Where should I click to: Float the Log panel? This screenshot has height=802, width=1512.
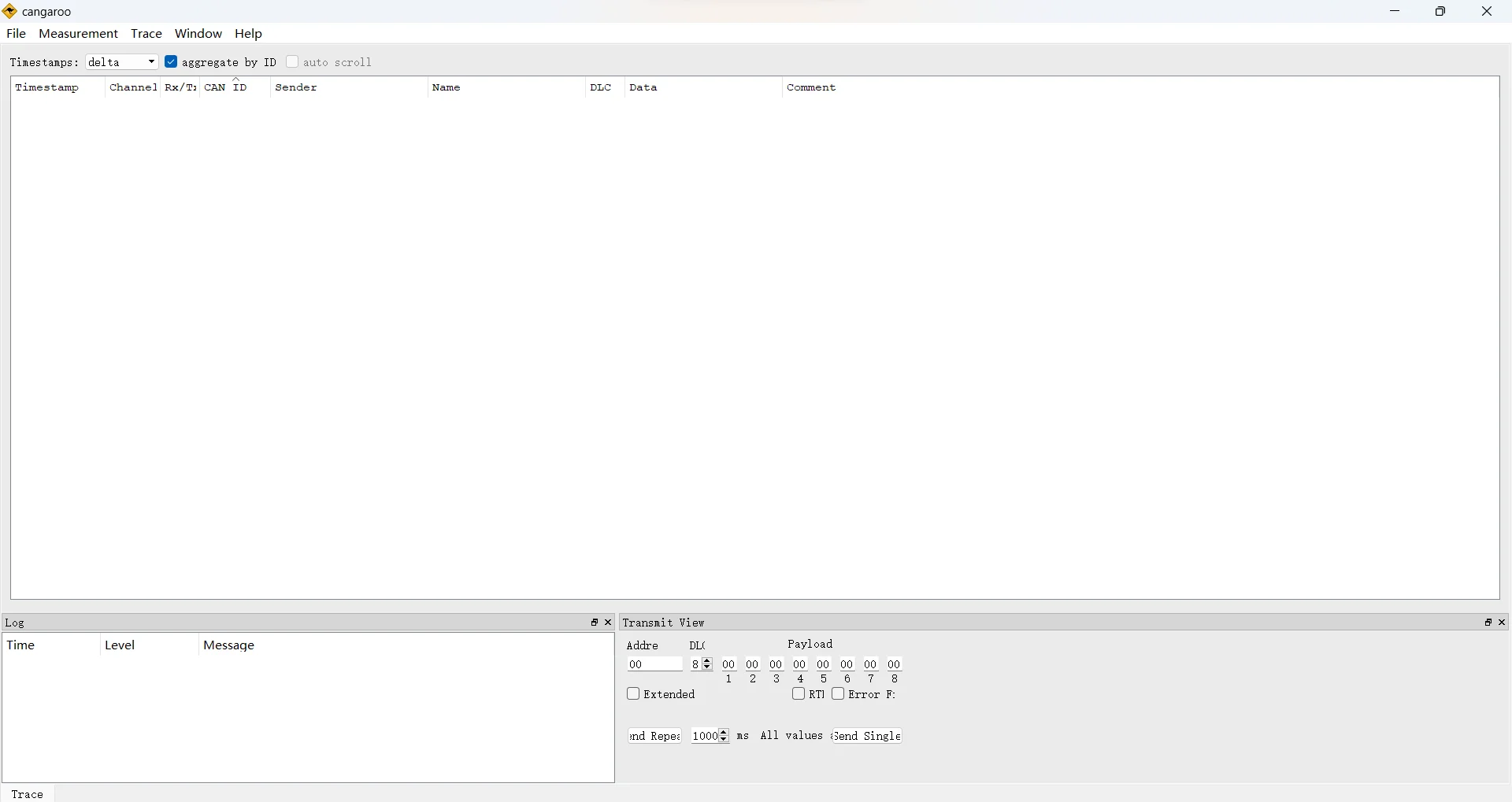(x=595, y=623)
